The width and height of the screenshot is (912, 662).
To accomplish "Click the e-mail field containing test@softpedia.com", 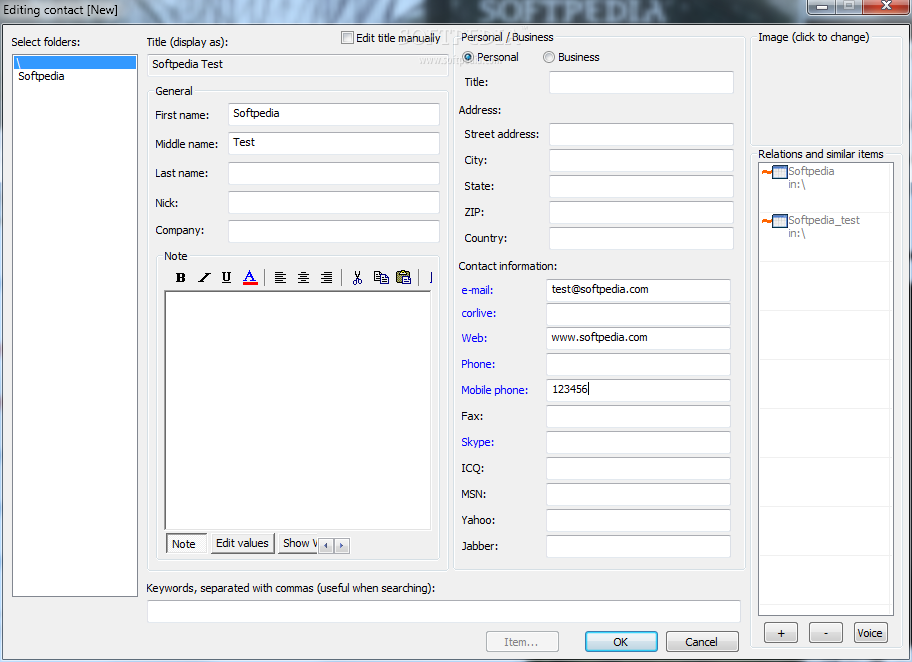I will [x=638, y=290].
